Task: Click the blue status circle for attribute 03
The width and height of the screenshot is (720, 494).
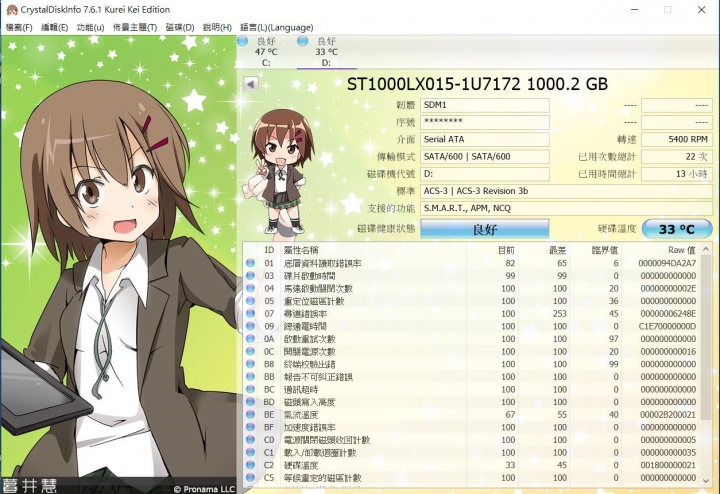Action: [250, 275]
